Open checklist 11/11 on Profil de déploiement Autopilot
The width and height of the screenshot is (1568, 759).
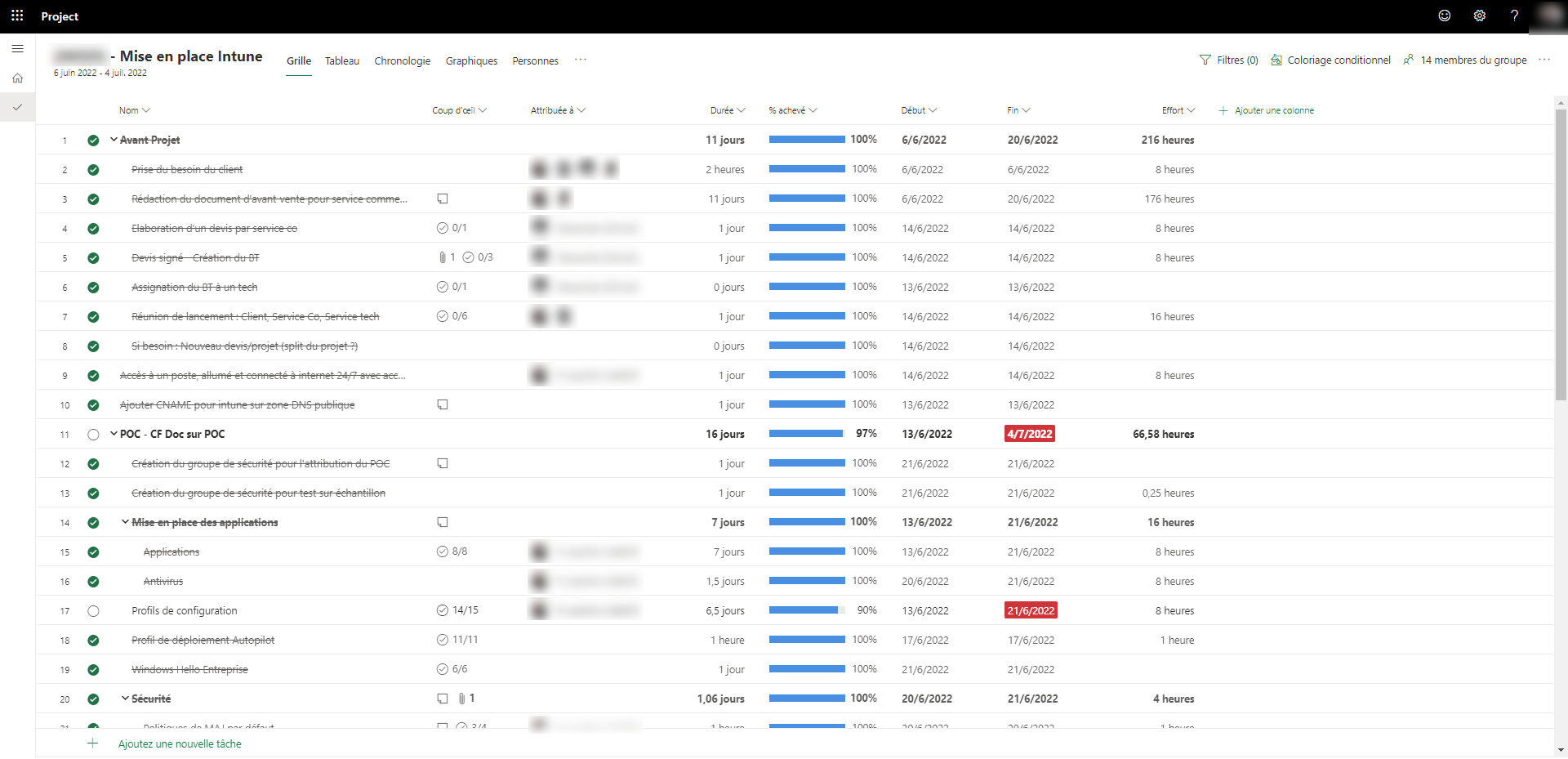(x=457, y=640)
